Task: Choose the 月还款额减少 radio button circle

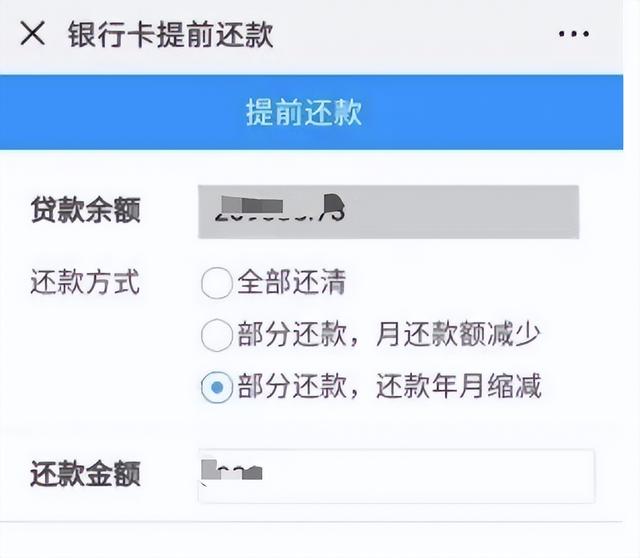Action: (217, 335)
